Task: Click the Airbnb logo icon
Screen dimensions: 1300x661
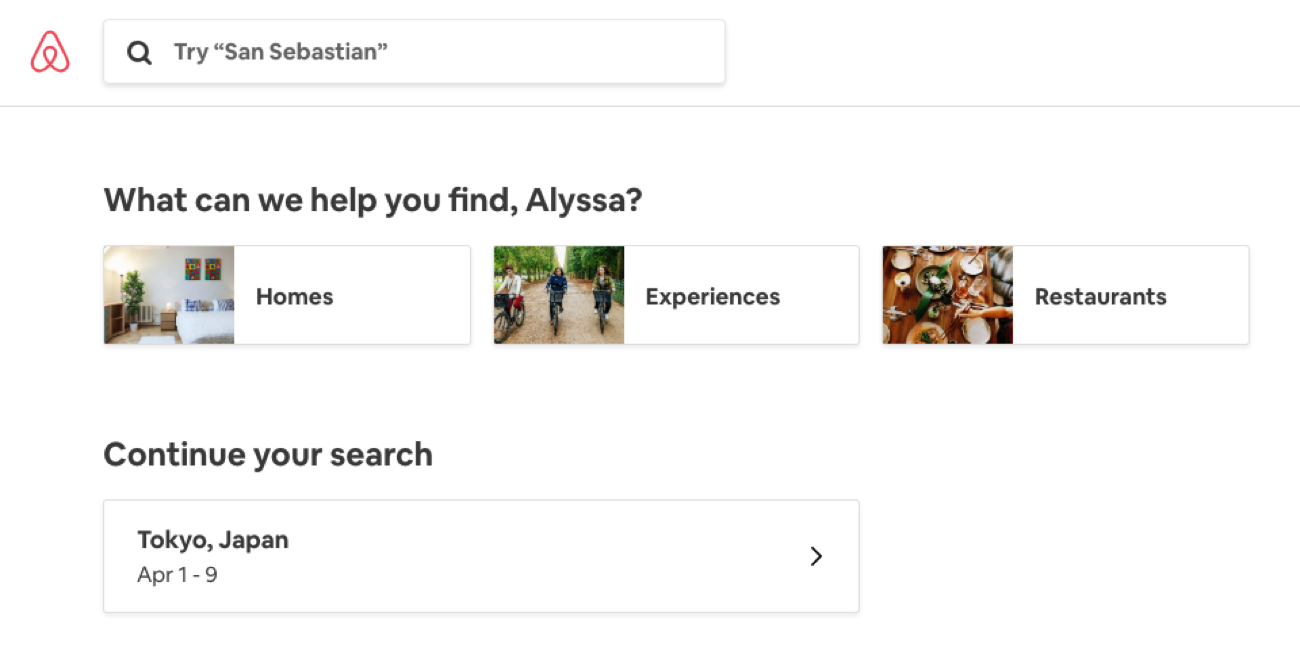Action: (50, 52)
